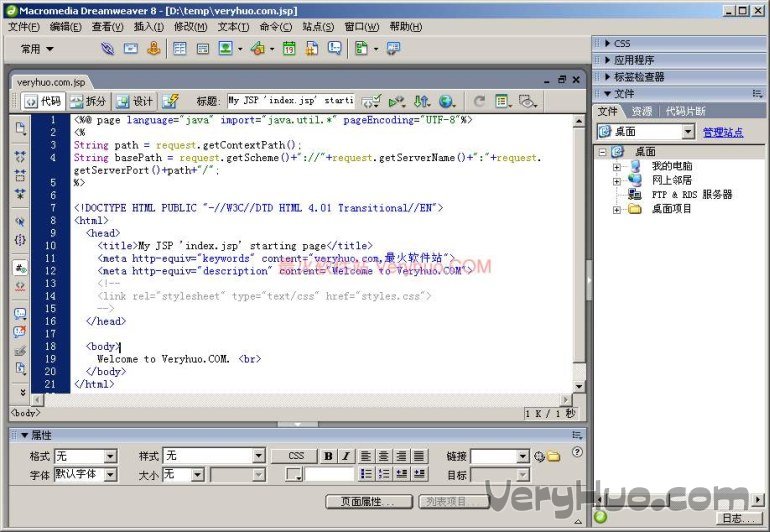This screenshot has height=532, width=770.
Task: Switch to the 资源 tab
Action: [641, 112]
